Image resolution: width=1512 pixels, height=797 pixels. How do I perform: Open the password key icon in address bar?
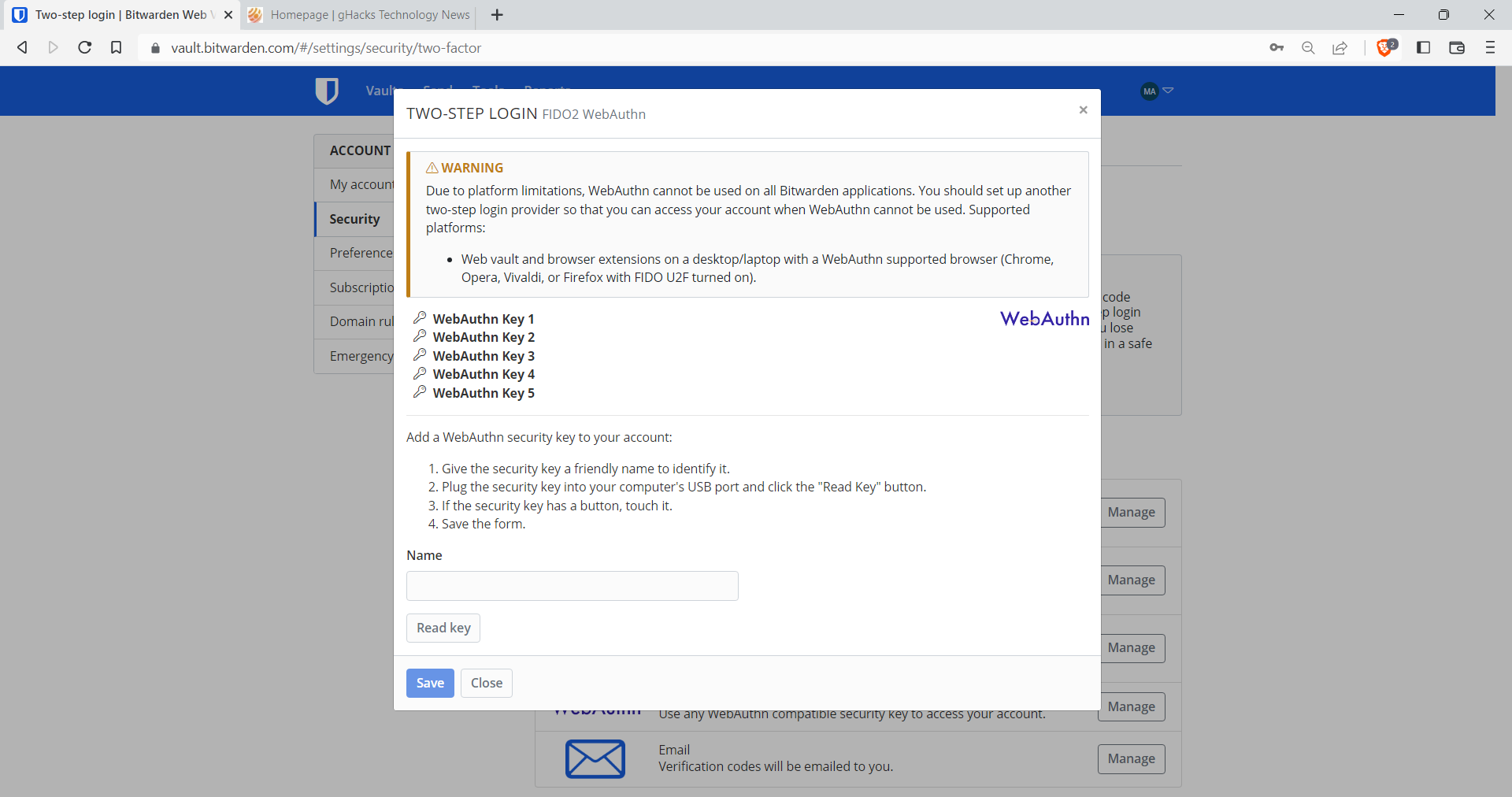(1277, 48)
